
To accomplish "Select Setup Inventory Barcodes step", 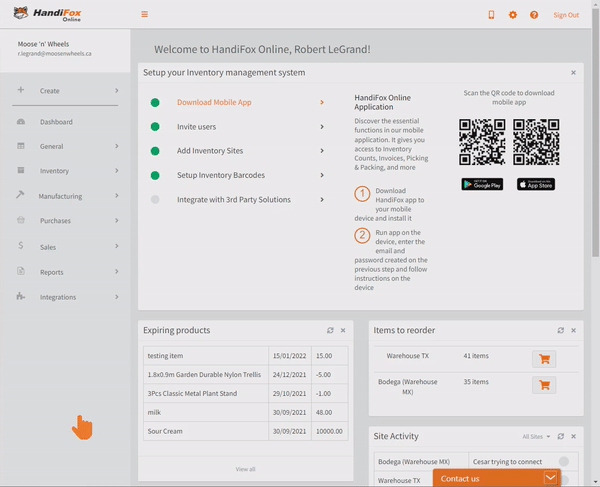I will tap(221, 175).
